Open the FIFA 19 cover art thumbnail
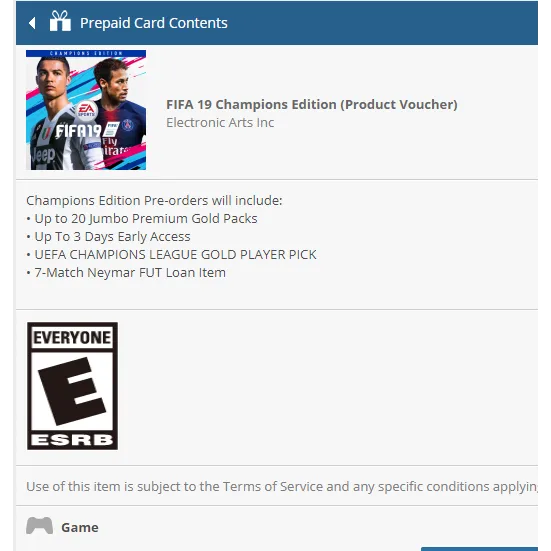This screenshot has width=551, height=551. (x=86, y=110)
